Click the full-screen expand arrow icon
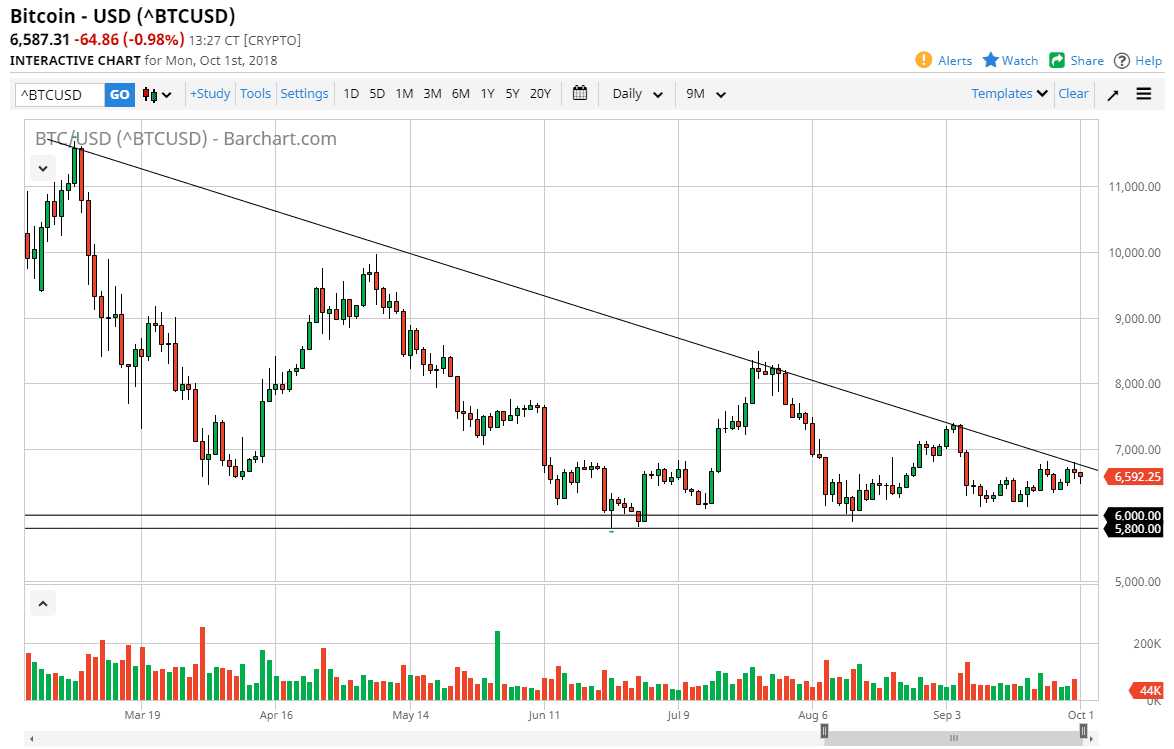Viewport: 1174px width, 749px height. 1112,93
